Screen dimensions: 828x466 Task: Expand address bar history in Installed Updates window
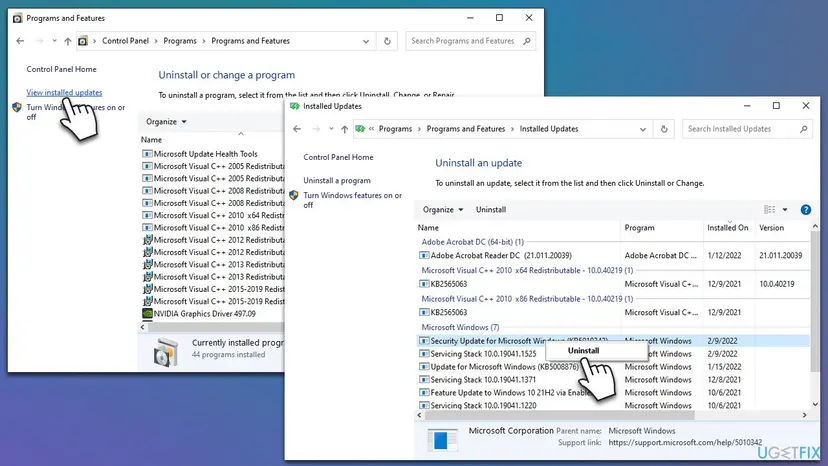[x=642, y=129]
